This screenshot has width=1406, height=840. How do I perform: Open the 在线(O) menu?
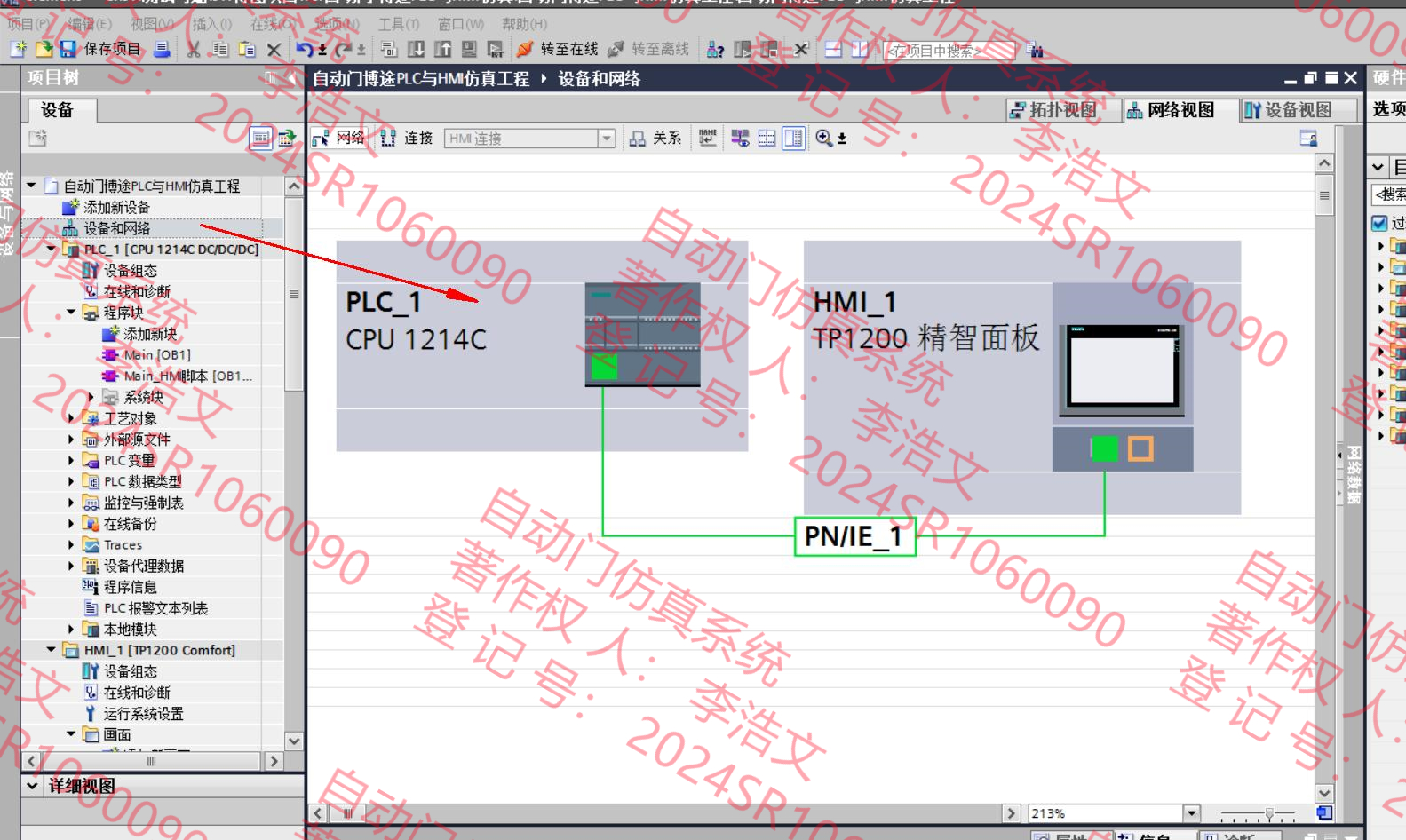point(272,24)
